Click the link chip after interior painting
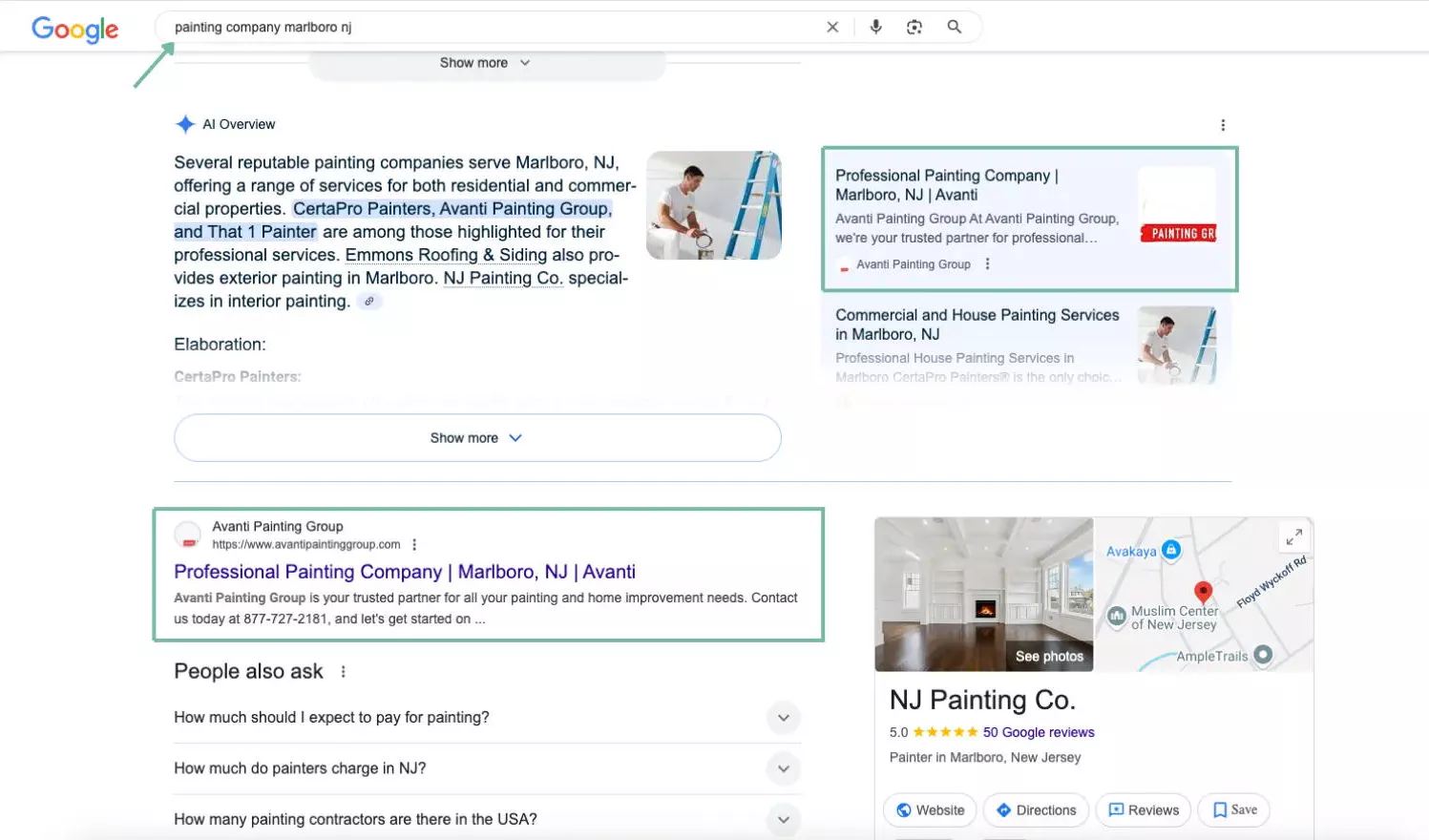1429x840 pixels. [x=369, y=302]
